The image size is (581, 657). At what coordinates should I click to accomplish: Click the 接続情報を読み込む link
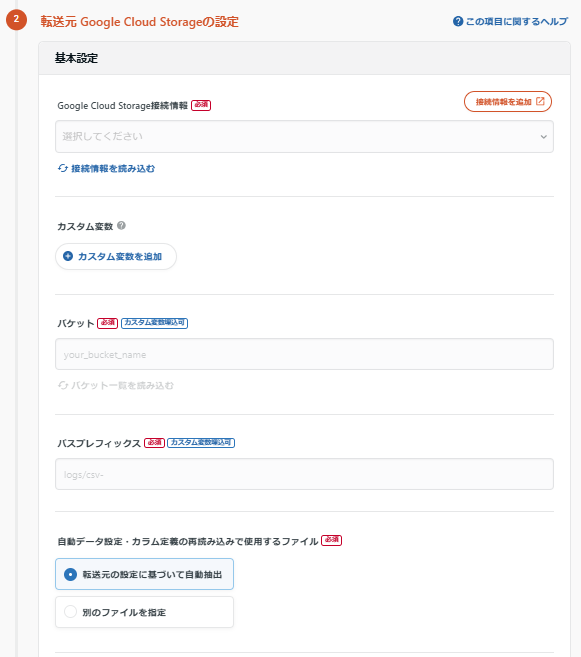click(x=106, y=168)
